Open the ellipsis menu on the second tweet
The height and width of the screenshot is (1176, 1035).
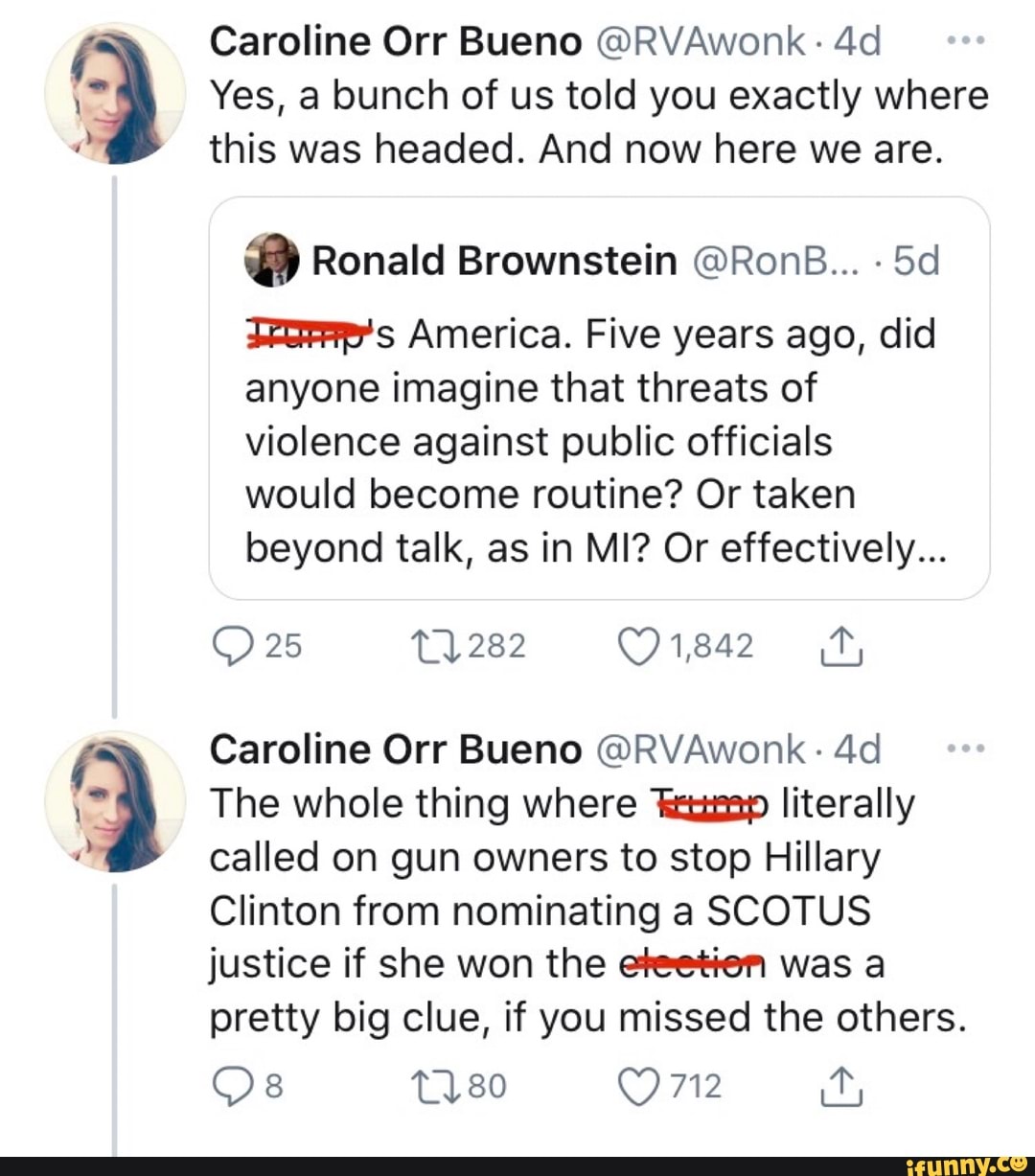click(966, 748)
